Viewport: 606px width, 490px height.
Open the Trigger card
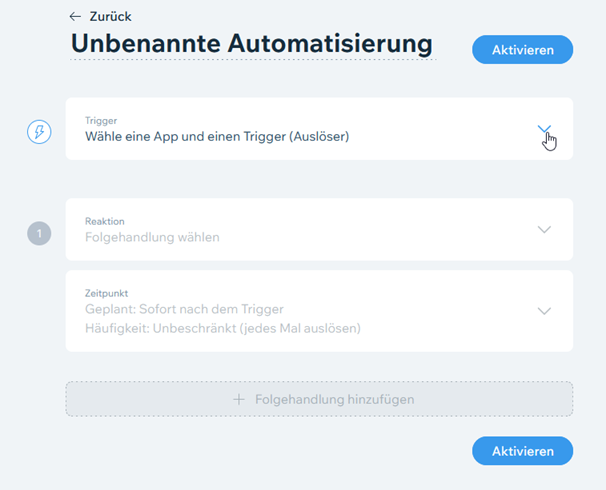pos(319,129)
